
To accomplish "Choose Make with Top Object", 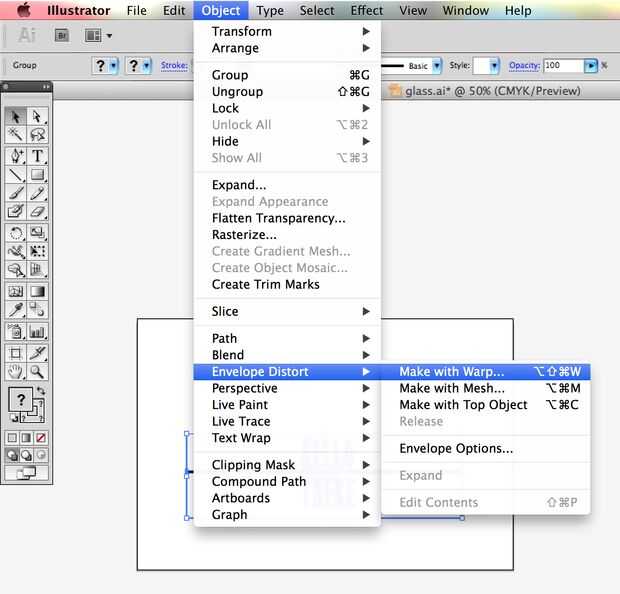I will click(x=486, y=405).
